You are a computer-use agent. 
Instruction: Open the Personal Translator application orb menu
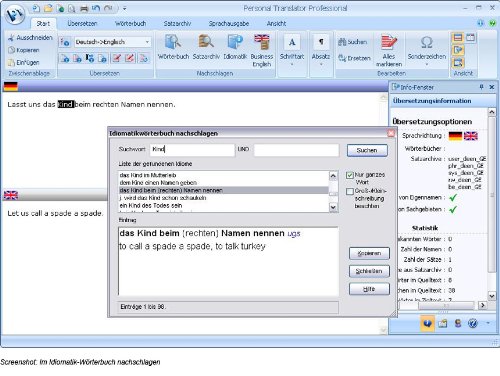[x=15, y=14]
